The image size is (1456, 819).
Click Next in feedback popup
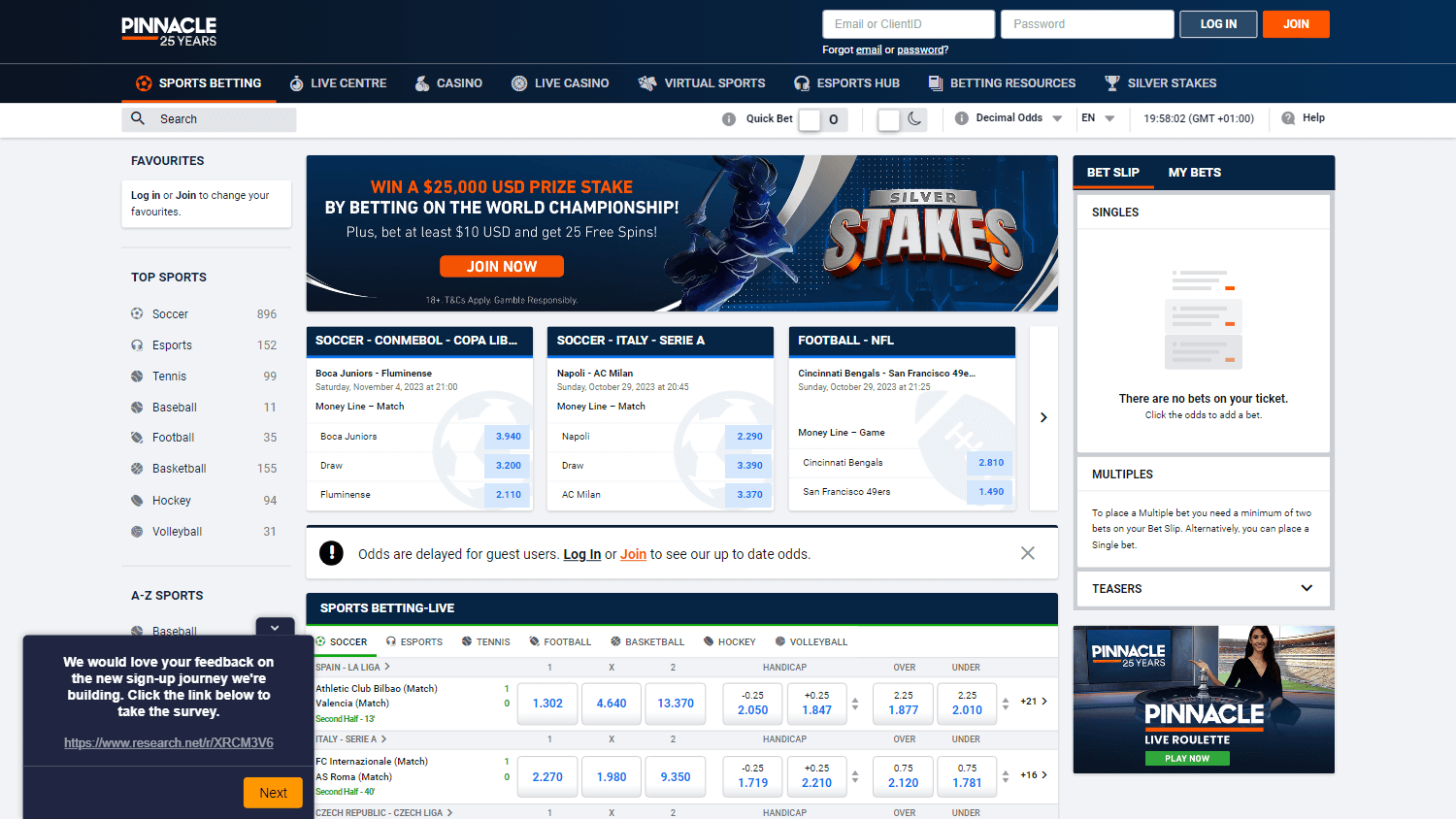[x=273, y=793]
